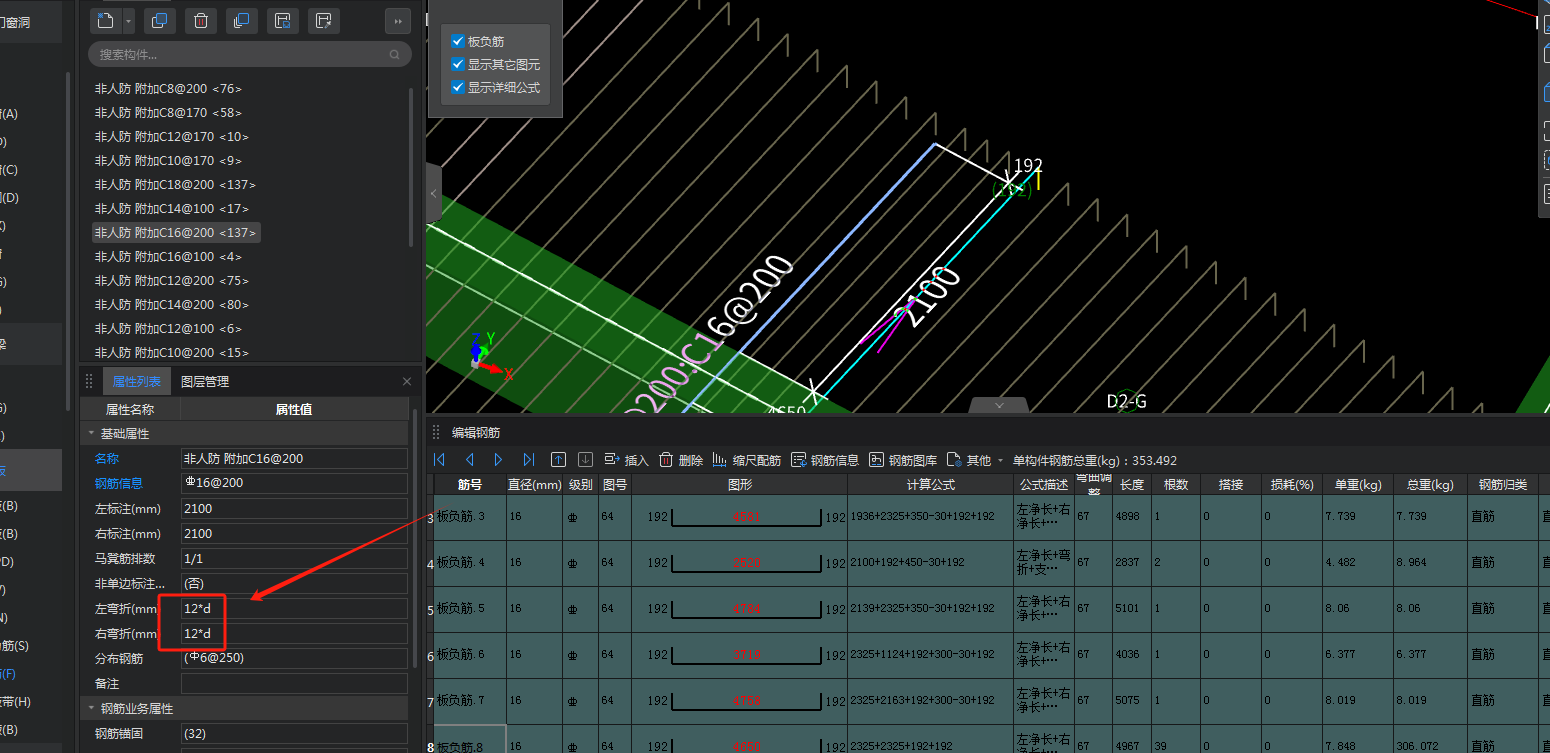Toggle the 显示详细公式 checkbox
Image resolution: width=1550 pixels, height=753 pixels.
click(458, 87)
